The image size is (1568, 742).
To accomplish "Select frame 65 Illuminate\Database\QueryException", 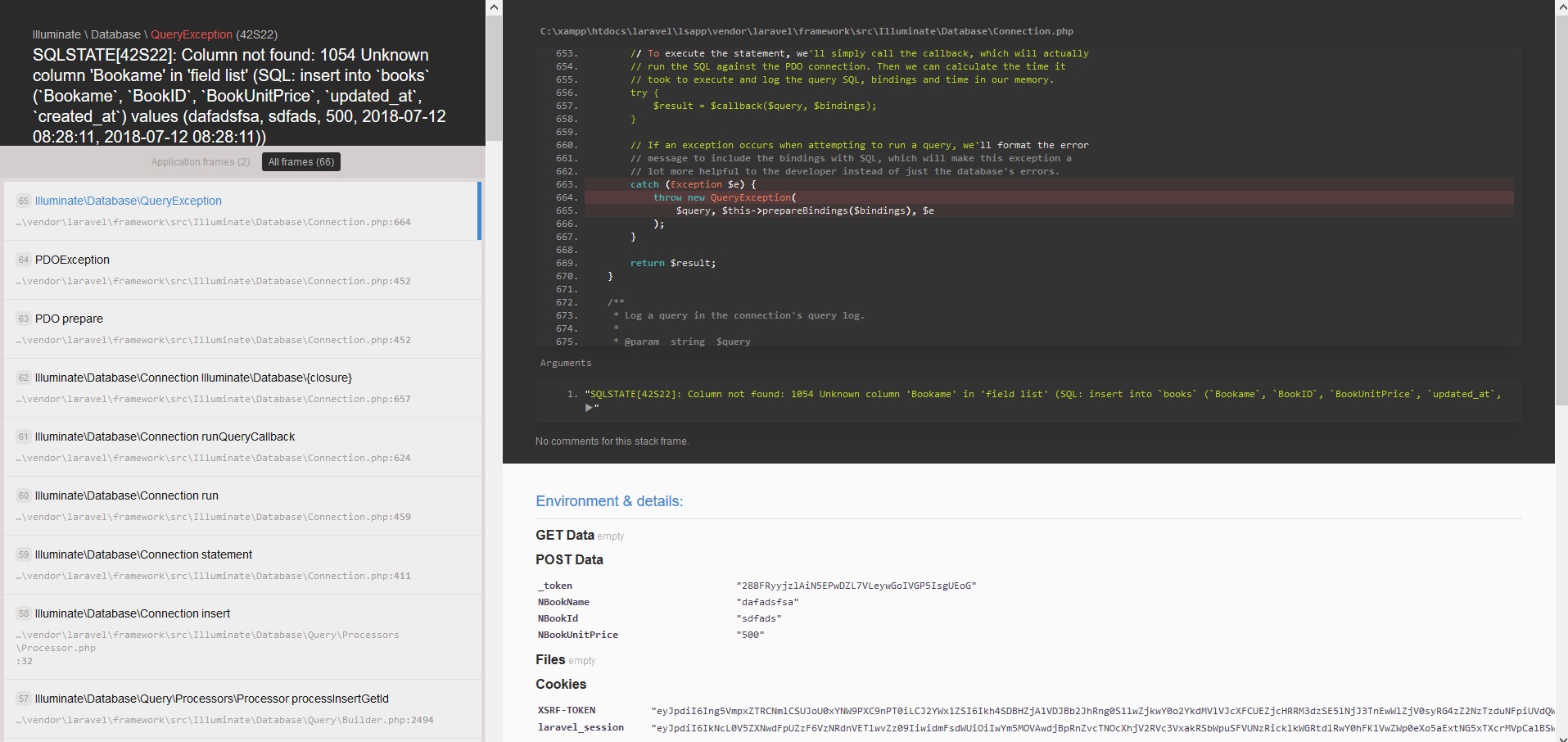I will tap(241, 211).
